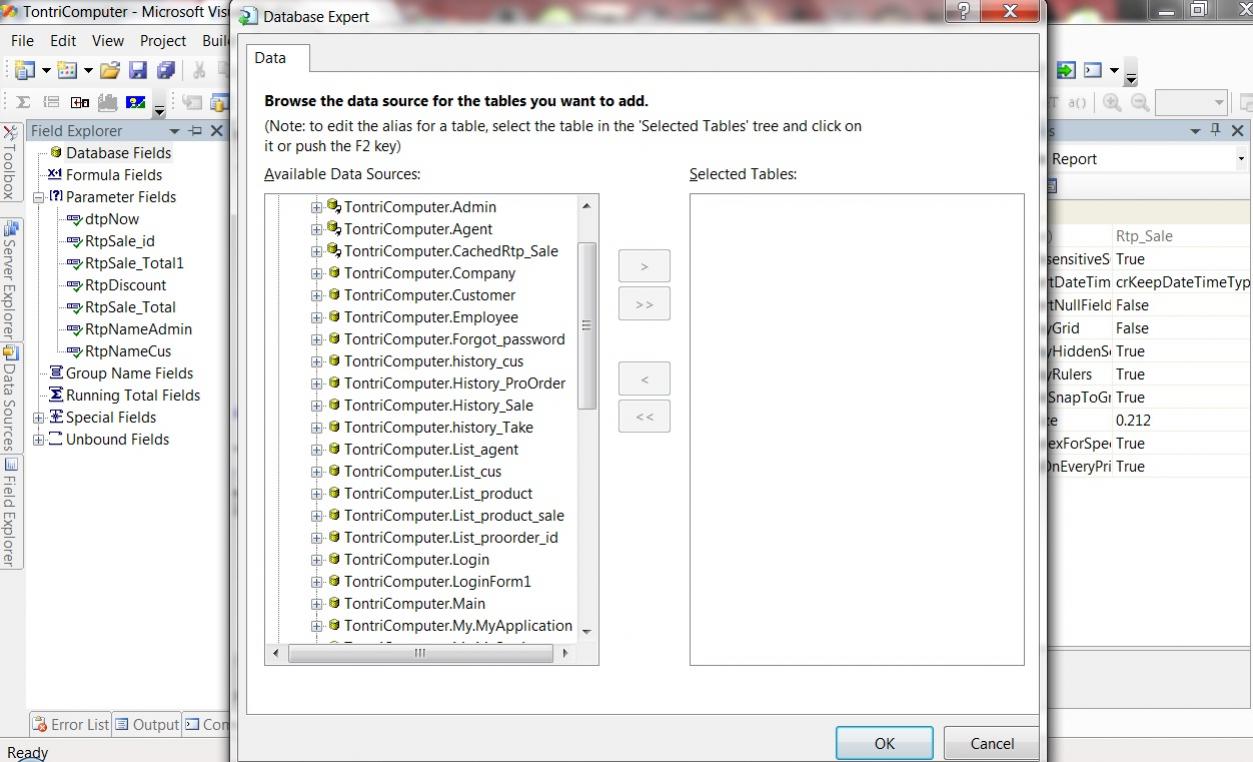Open the Properties object combo box dropdown
This screenshot has height=762, width=1253.
click(1241, 159)
